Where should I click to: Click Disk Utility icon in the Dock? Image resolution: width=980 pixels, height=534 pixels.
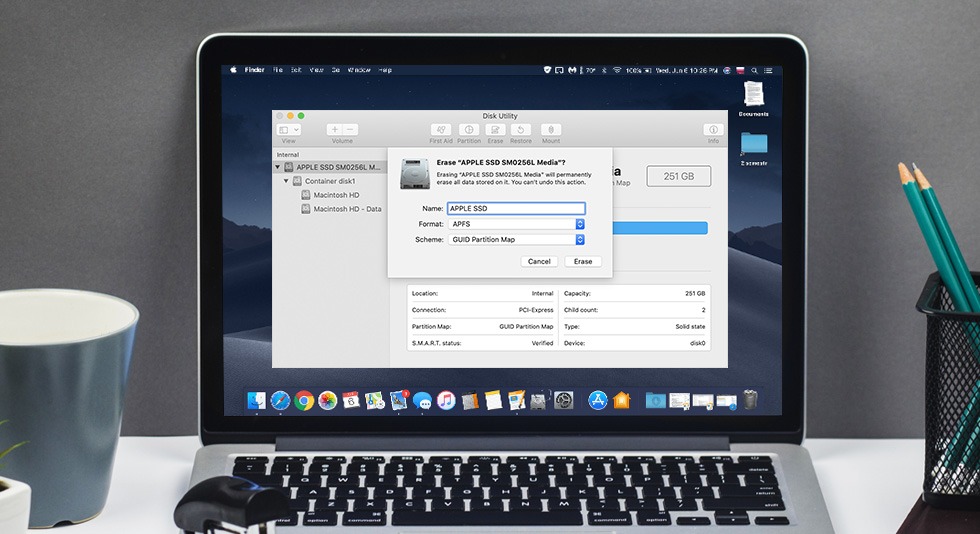[539, 400]
